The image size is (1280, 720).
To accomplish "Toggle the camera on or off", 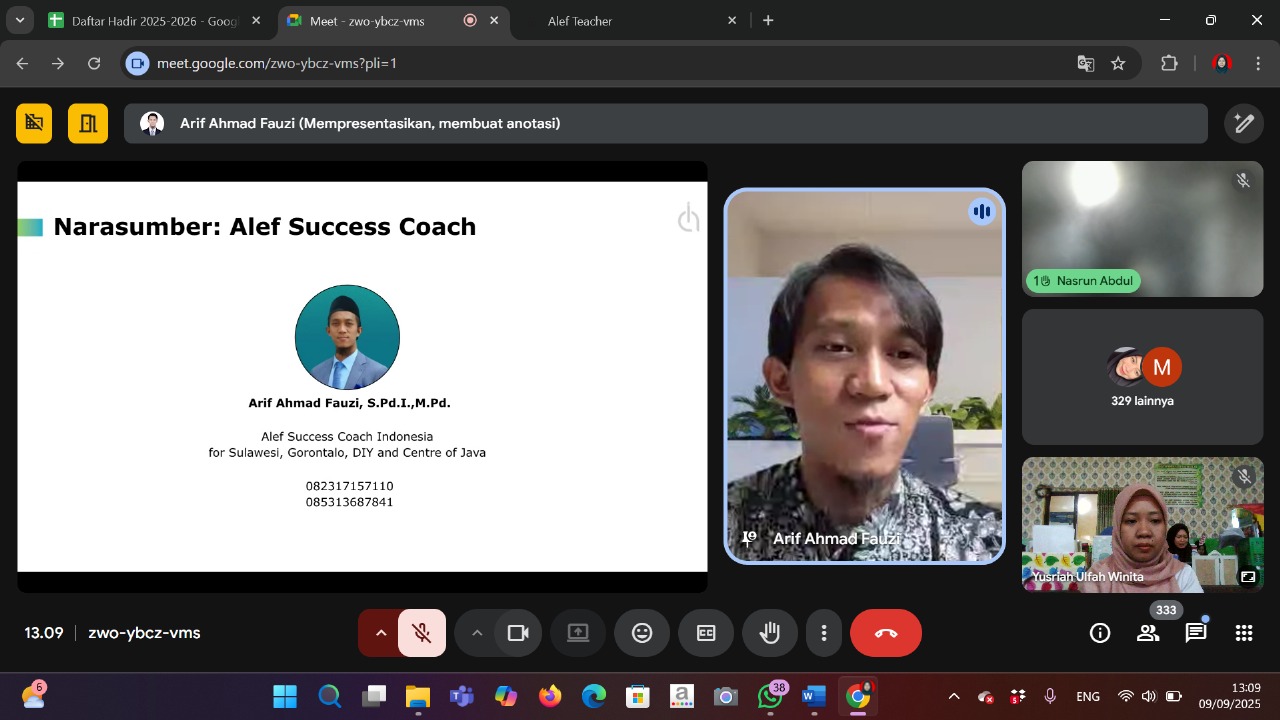I will [x=518, y=633].
